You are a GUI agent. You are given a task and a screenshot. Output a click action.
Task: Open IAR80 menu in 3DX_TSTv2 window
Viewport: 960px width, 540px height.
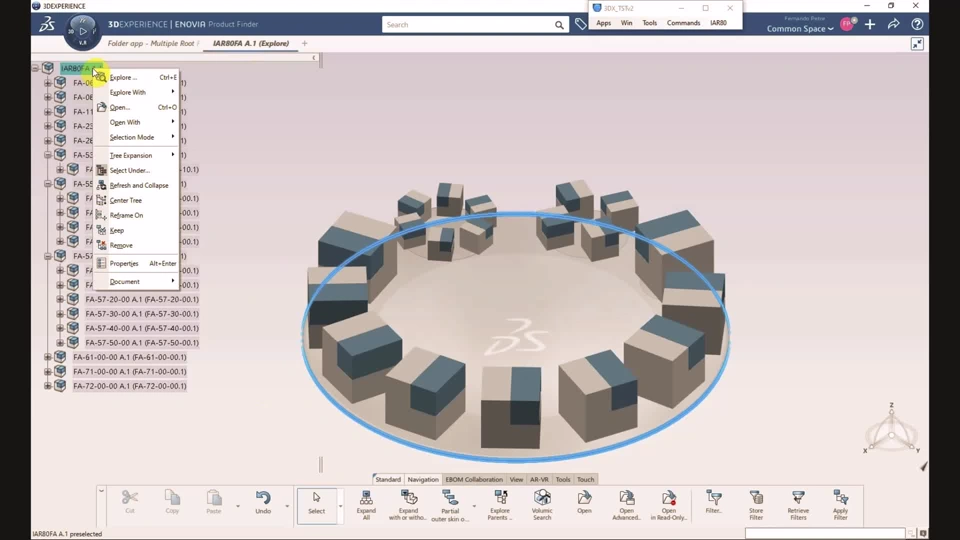pyautogui.click(x=718, y=23)
